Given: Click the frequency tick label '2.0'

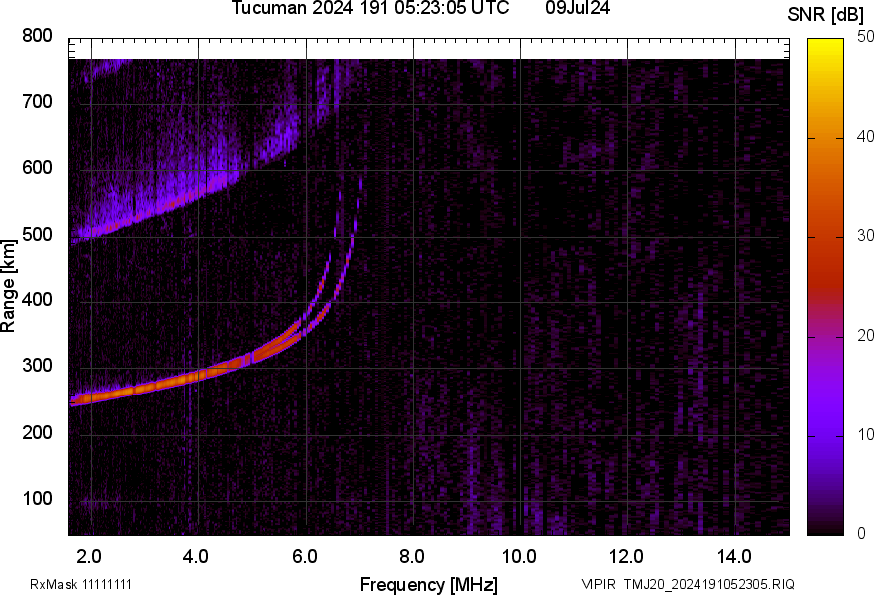Looking at the screenshot, I should [x=89, y=557].
